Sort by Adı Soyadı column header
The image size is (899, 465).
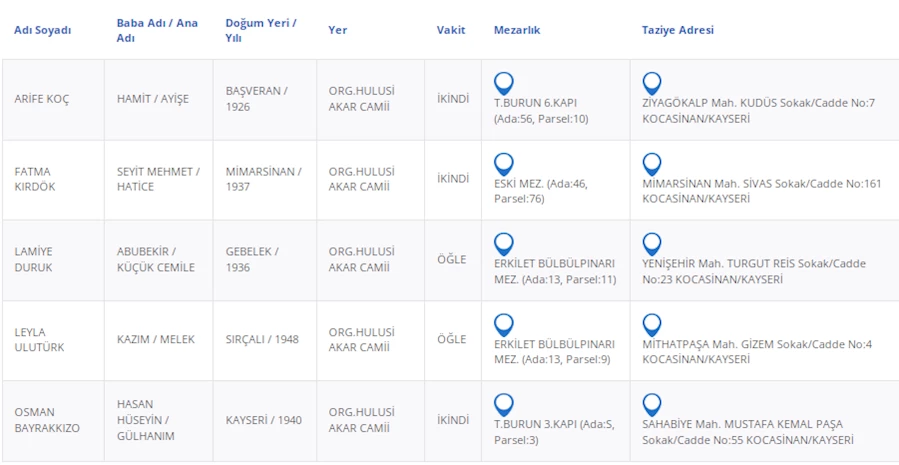(43, 30)
